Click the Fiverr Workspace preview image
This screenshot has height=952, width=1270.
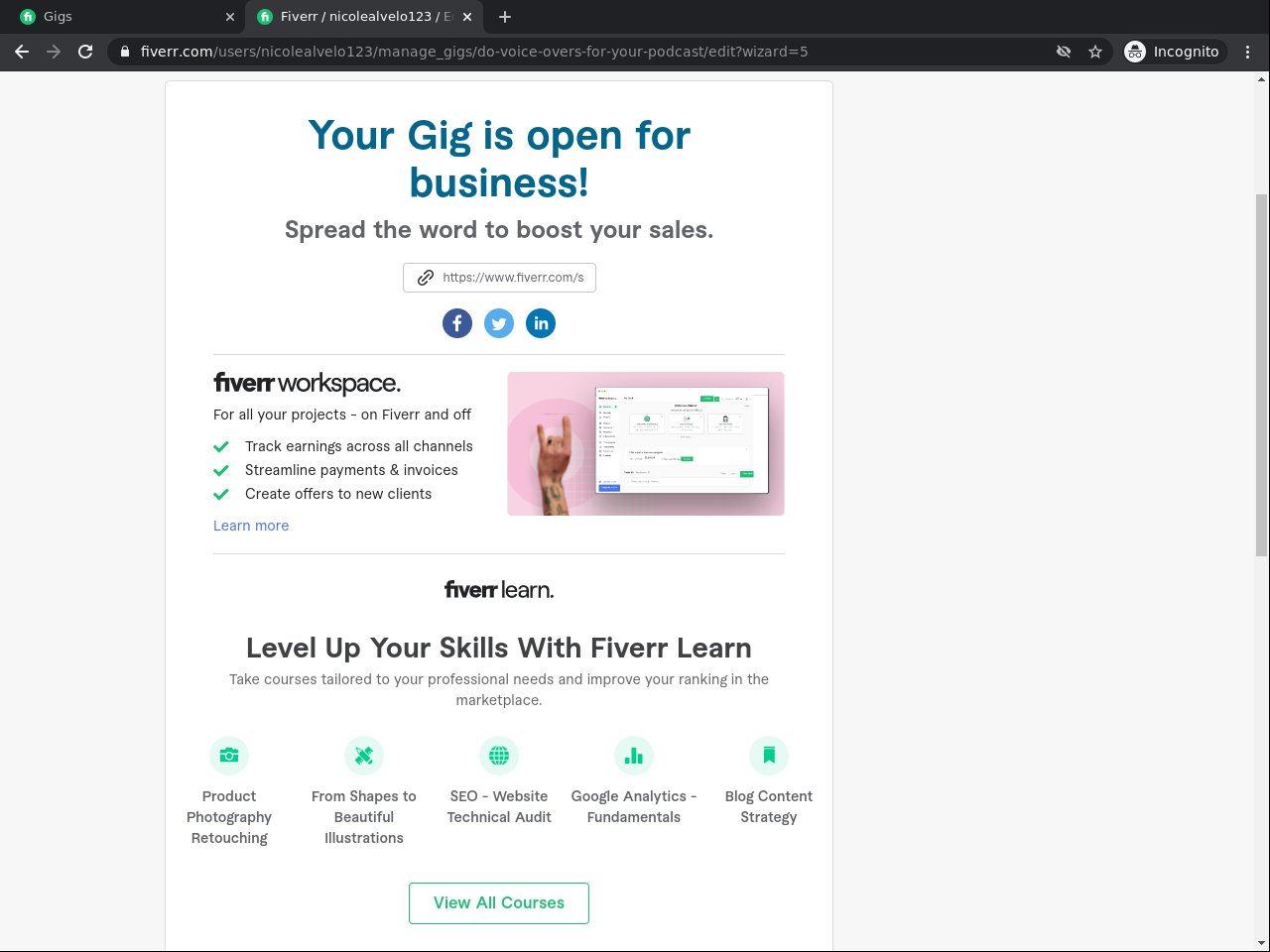pyautogui.click(x=646, y=443)
